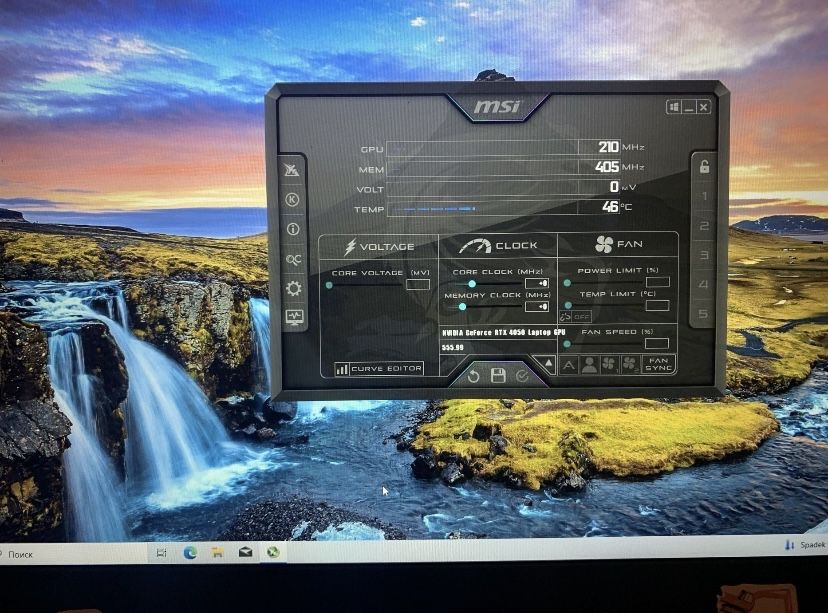The width and height of the screenshot is (828, 613).
Task: Click the VOLTAGE section header
Action: pyautogui.click(x=379, y=247)
